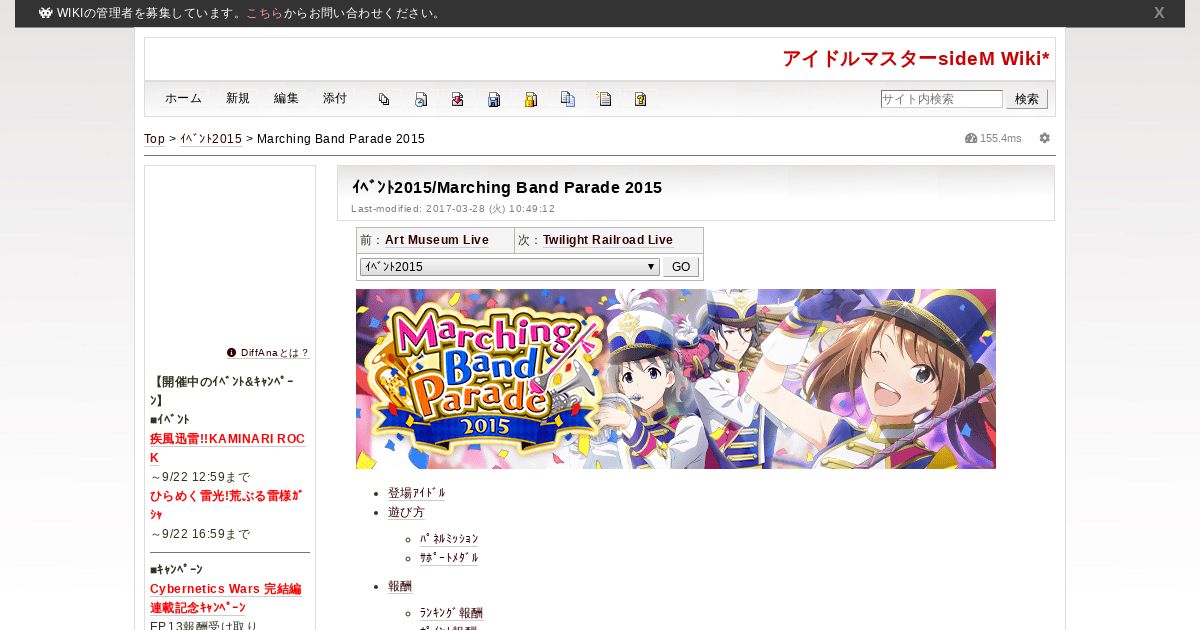
Task: Click the Last-modified date text
Action: 453,209
